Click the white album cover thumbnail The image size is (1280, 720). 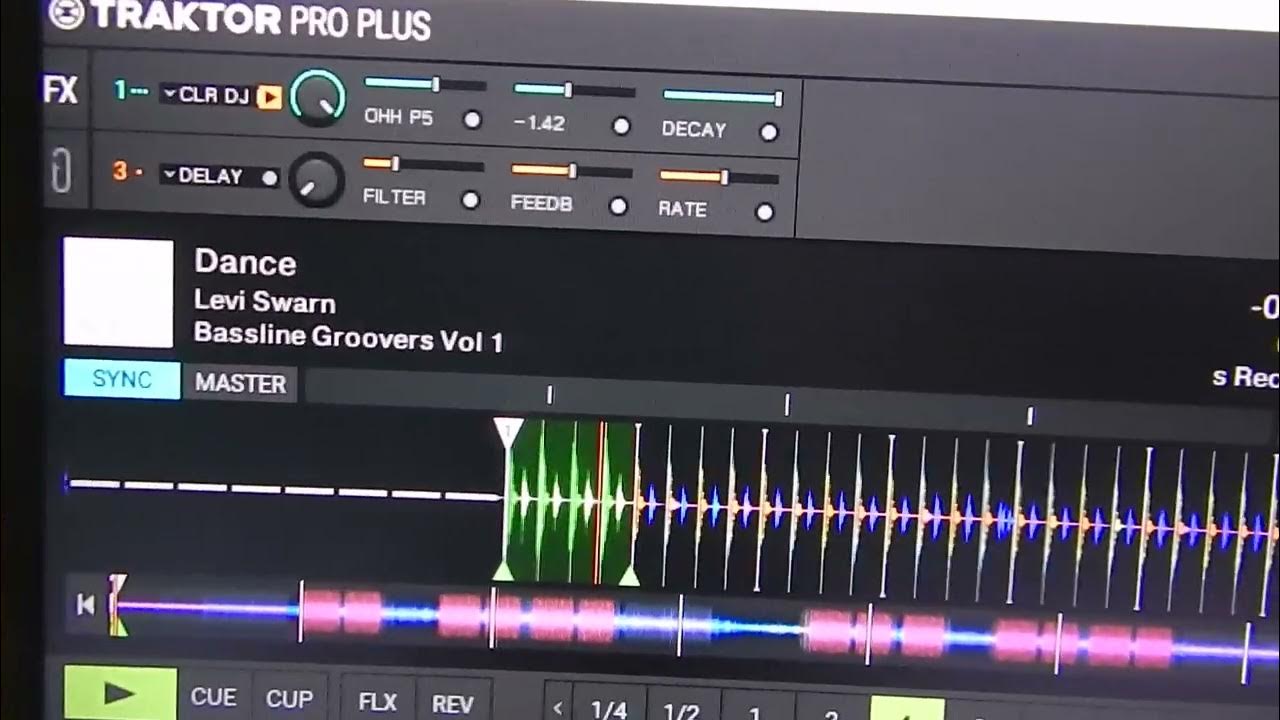pos(118,292)
